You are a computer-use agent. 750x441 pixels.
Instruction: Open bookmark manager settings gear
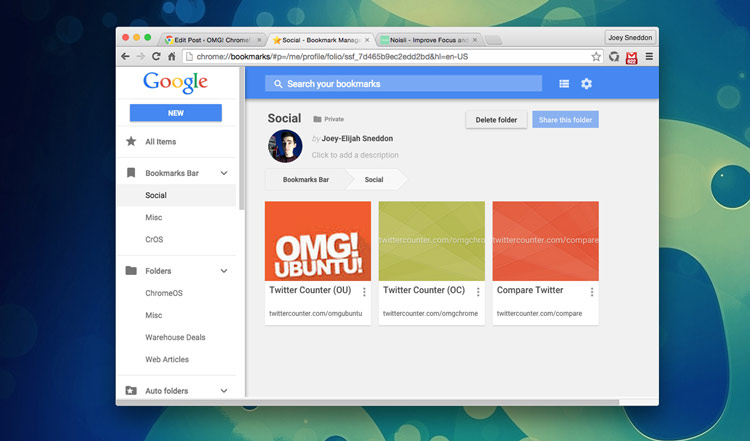tap(586, 84)
